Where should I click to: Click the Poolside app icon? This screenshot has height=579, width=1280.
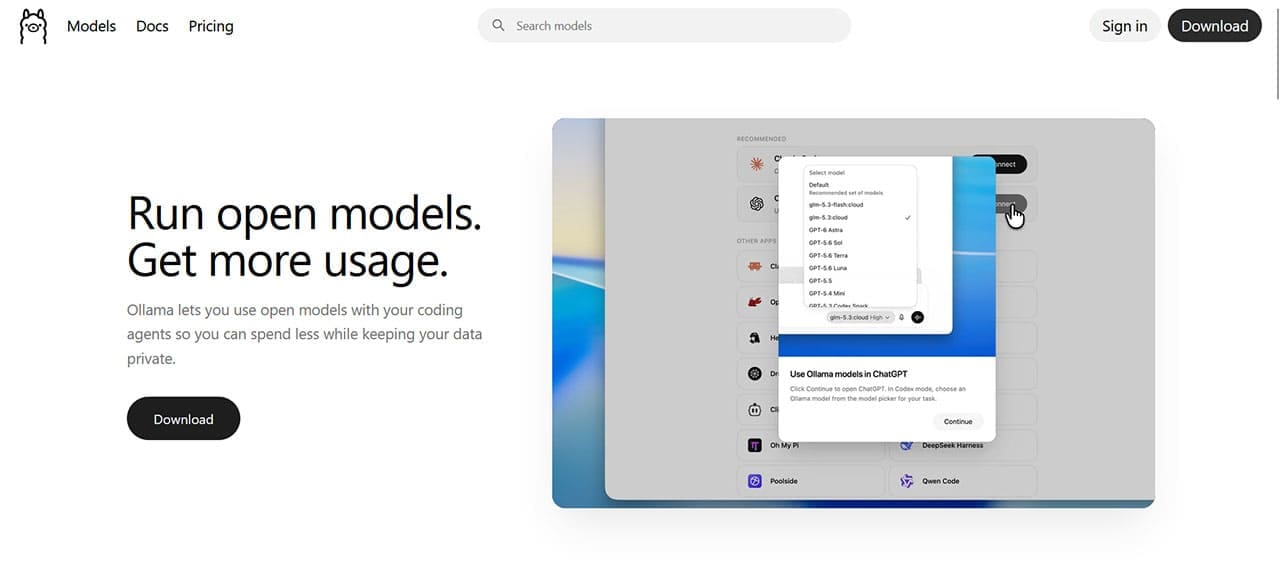(755, 481)
